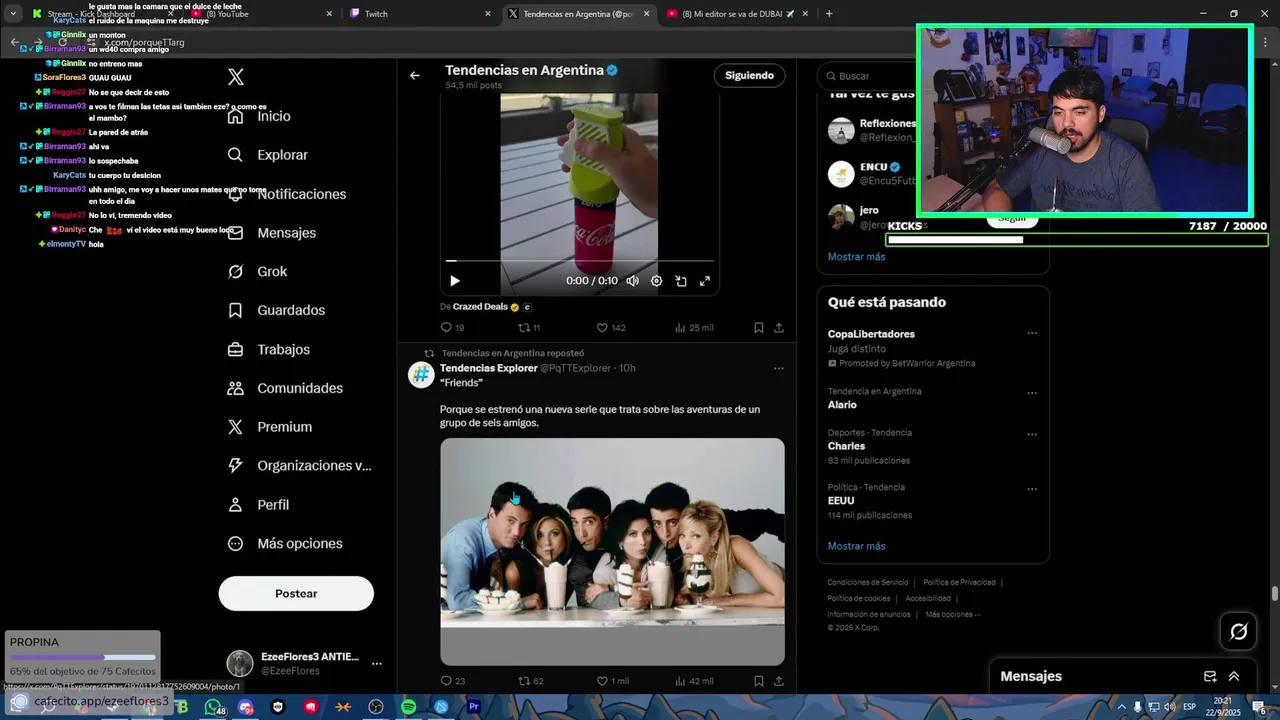This screenshot has width=1280, height=720.
Task: Share the Crazed Deals video post
Action: click(x=779, y=327)
